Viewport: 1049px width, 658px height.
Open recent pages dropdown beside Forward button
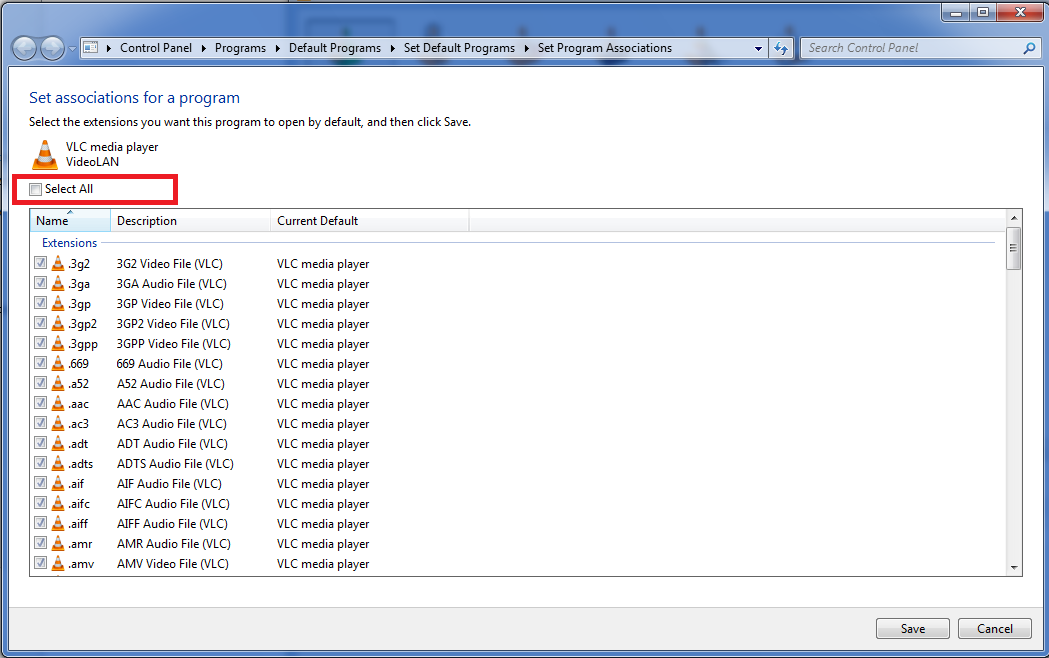click(72, 49)
